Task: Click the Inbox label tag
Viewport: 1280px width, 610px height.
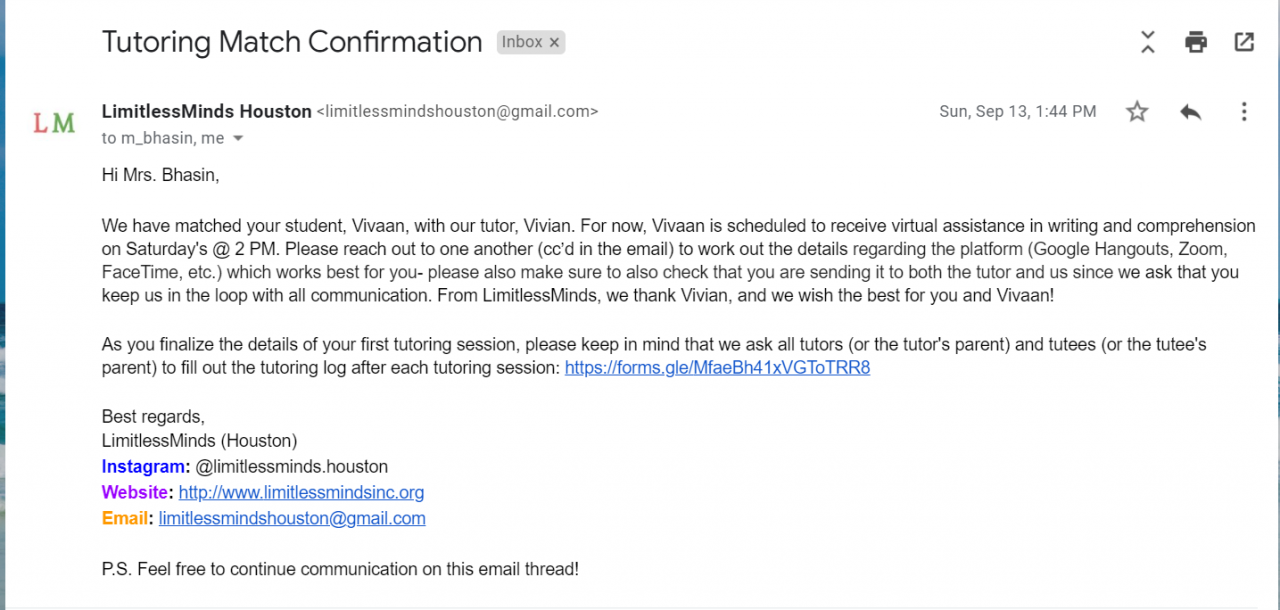Action: click(x=522, y=42)
